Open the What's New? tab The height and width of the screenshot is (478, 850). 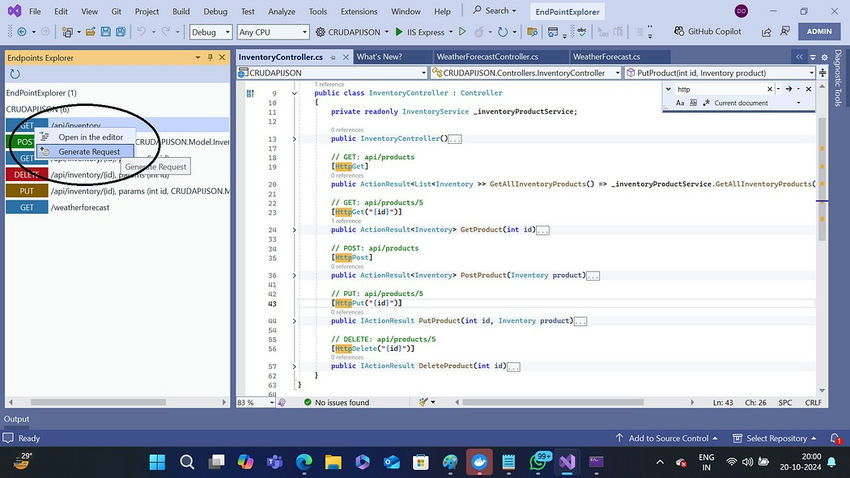click(x=379, y=57)
